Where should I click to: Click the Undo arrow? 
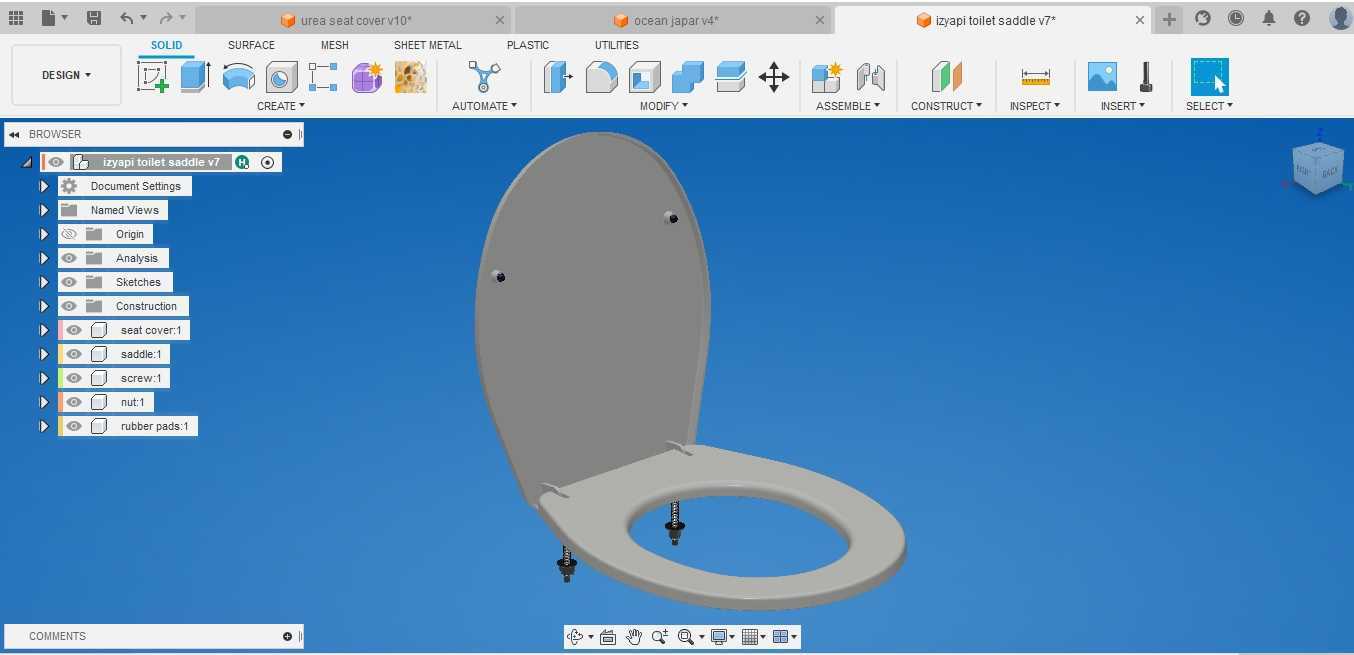pyautogui.click(x=126, y=18)
